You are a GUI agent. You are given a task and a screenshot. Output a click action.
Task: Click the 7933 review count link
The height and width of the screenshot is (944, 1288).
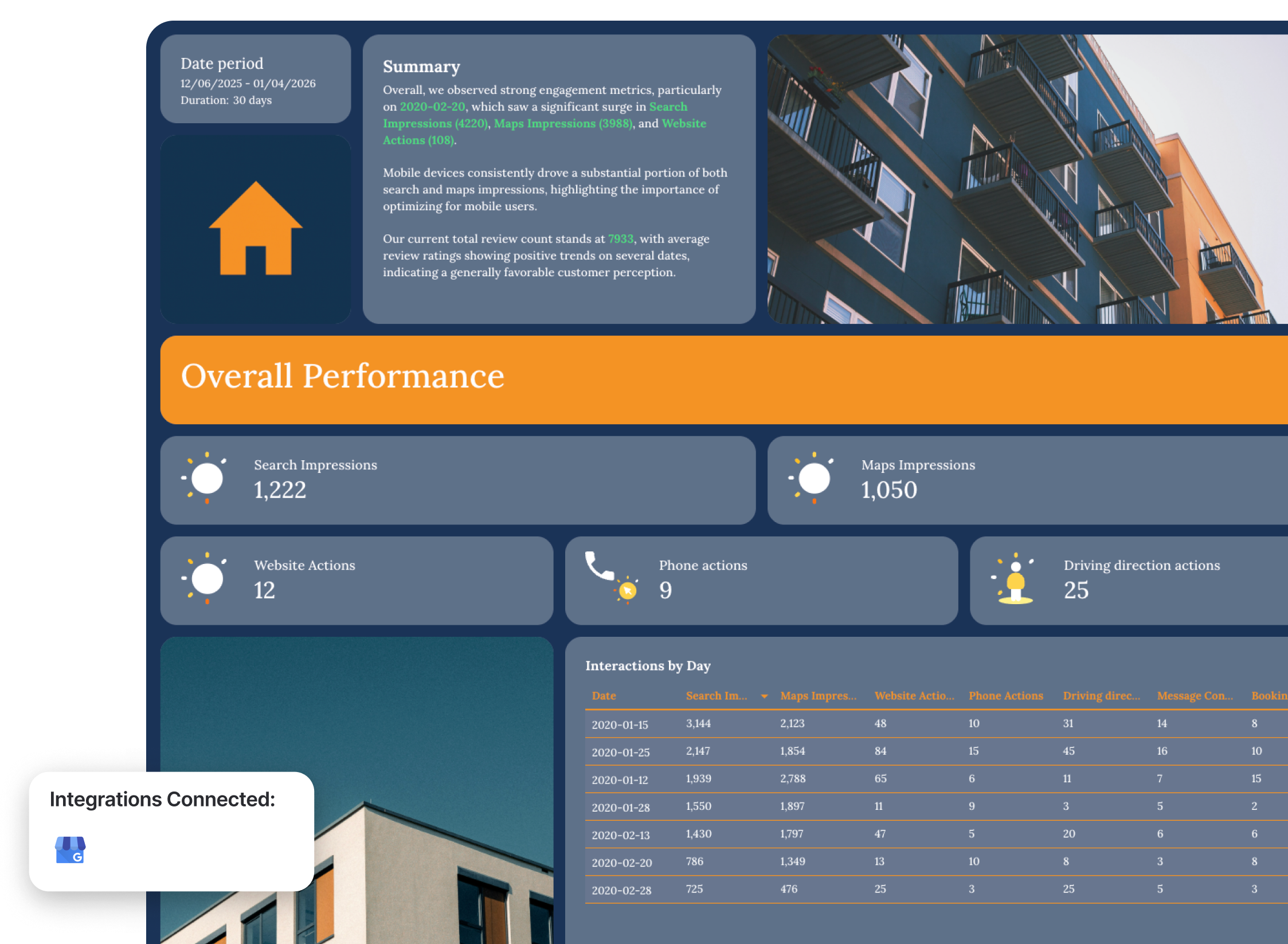point(621,239)
